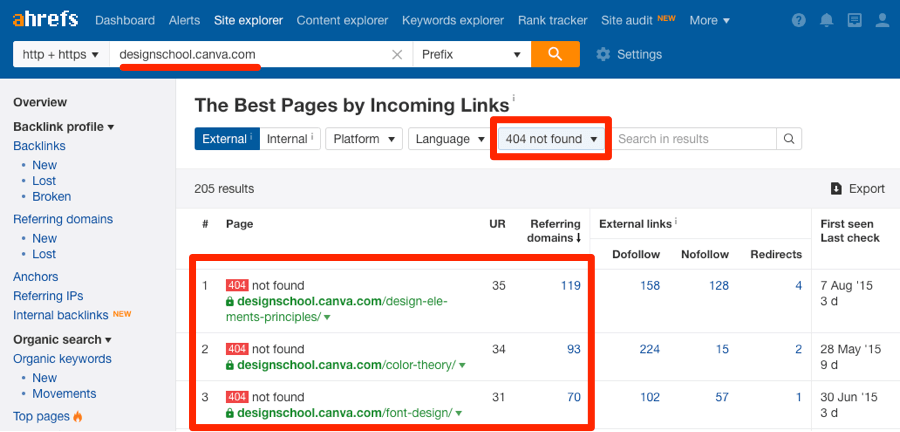Click Lost under Backlinks in sidebar
Viewport: 900px width, 432px height.
coord(44,181)
